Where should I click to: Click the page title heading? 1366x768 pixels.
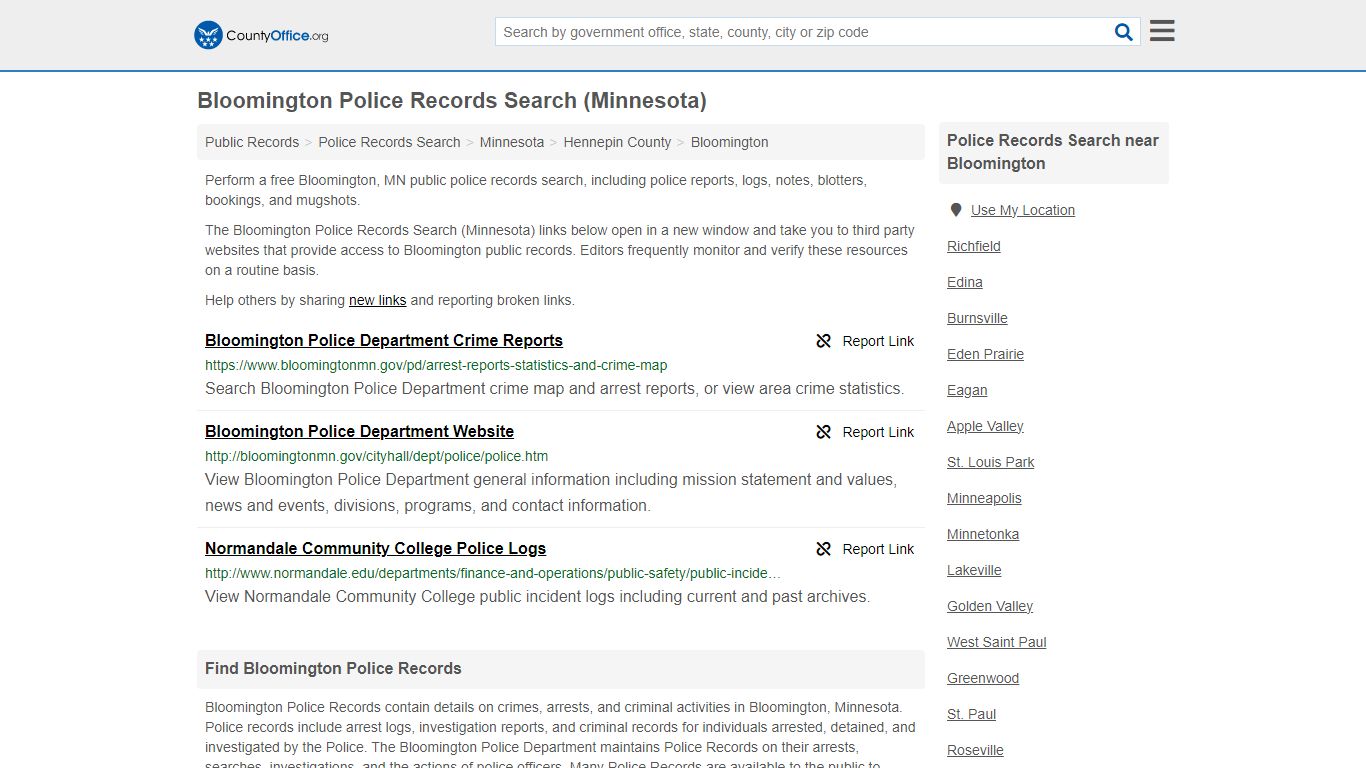(x=452, y=100)
